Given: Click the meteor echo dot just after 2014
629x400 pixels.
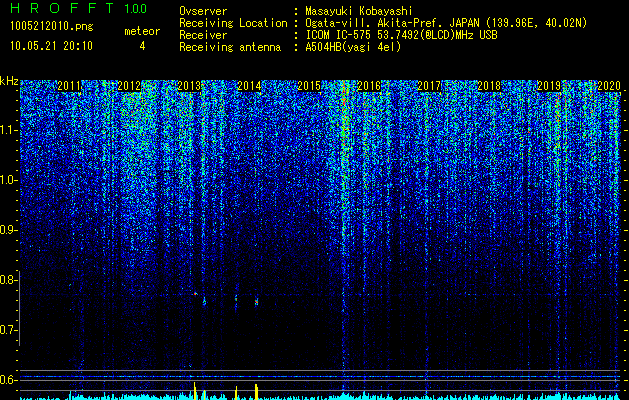Looking at the screenshot, I should [256, 301].
